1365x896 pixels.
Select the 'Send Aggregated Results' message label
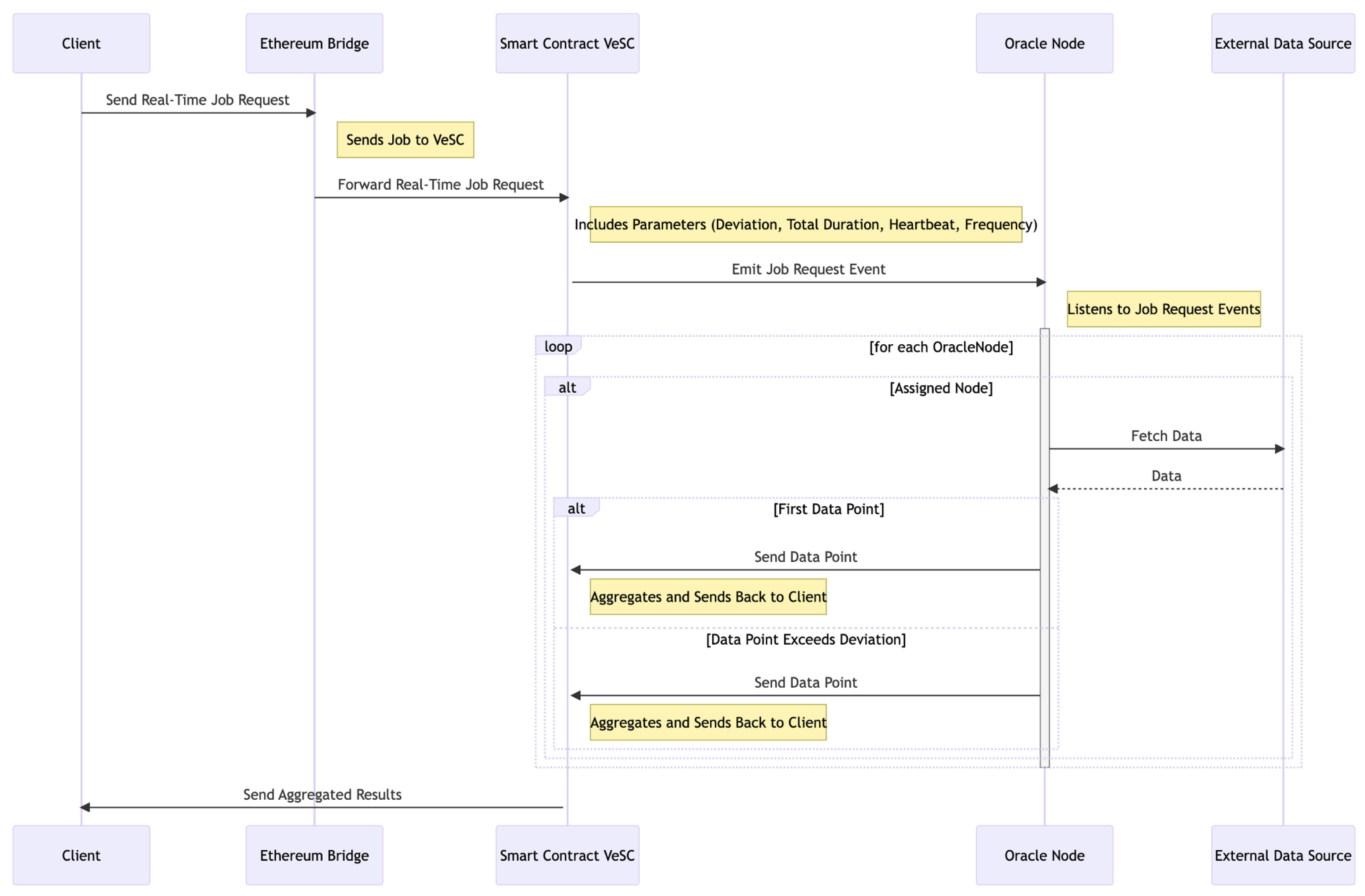[322, 795]
